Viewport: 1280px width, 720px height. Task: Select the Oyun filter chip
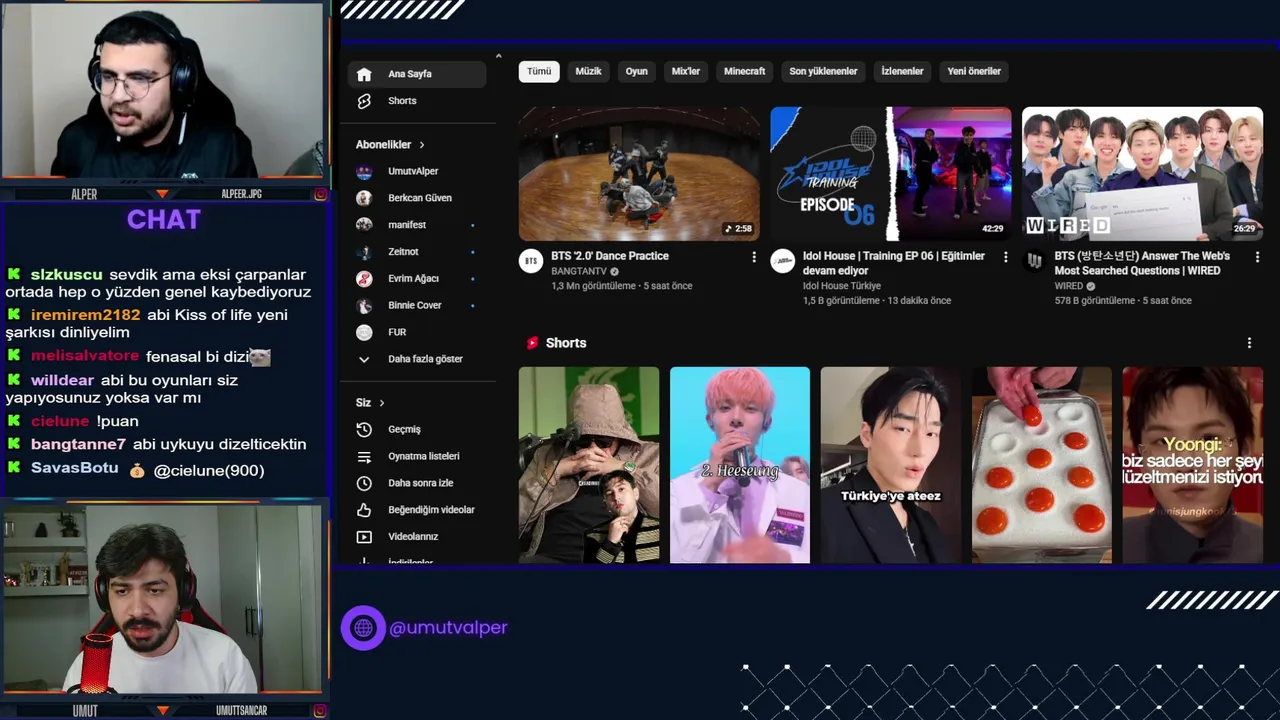click(637, 71)
